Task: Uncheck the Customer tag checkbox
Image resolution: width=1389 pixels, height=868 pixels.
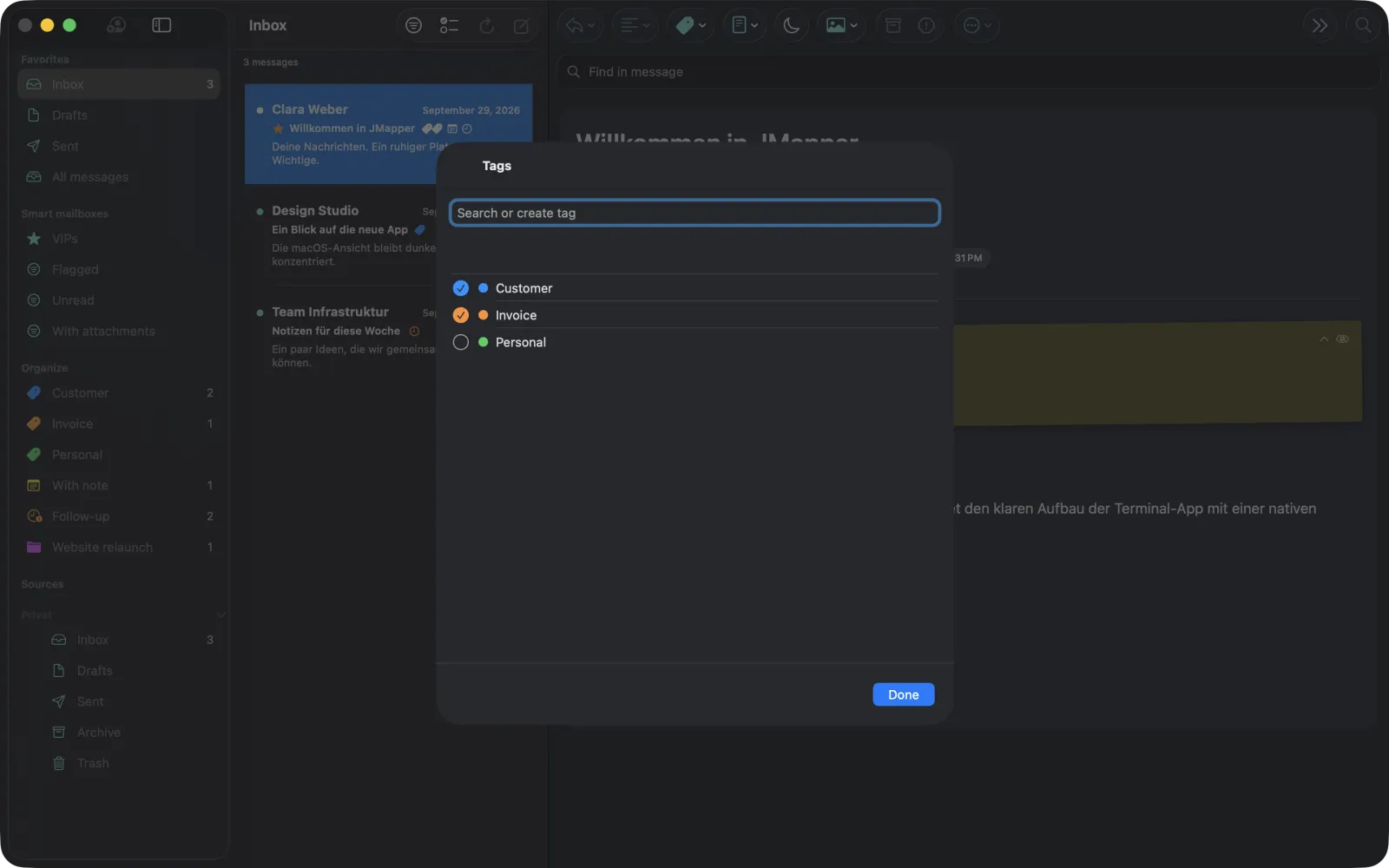Action: tap(461, 288)
